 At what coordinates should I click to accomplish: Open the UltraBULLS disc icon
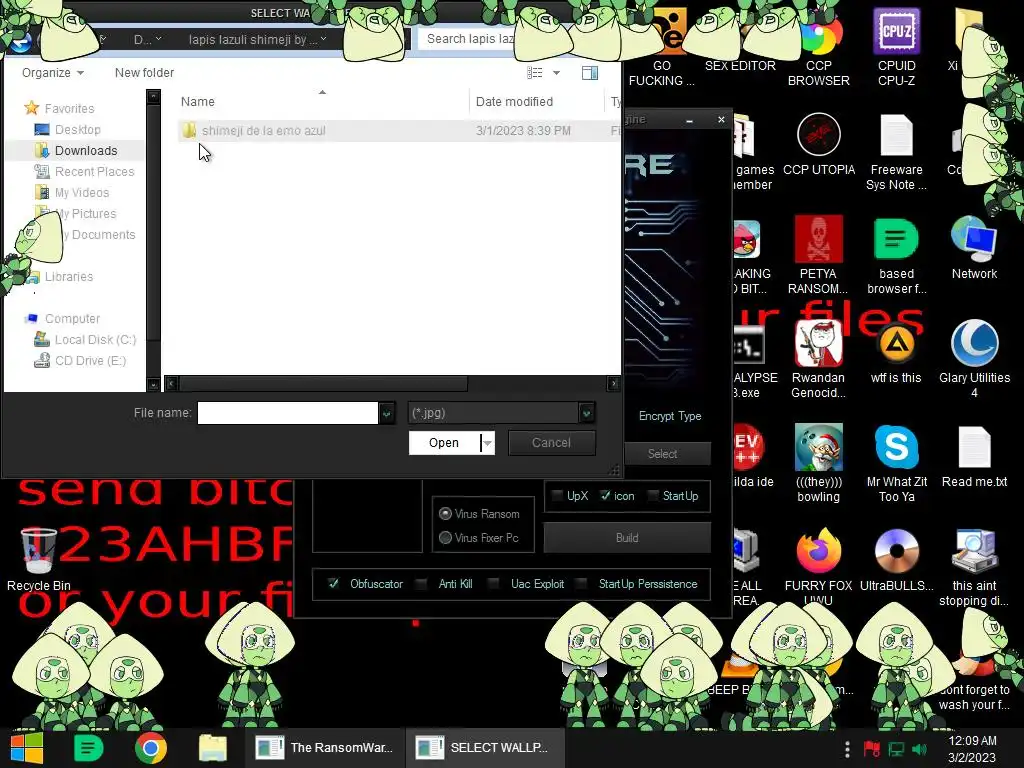point(896,560)
